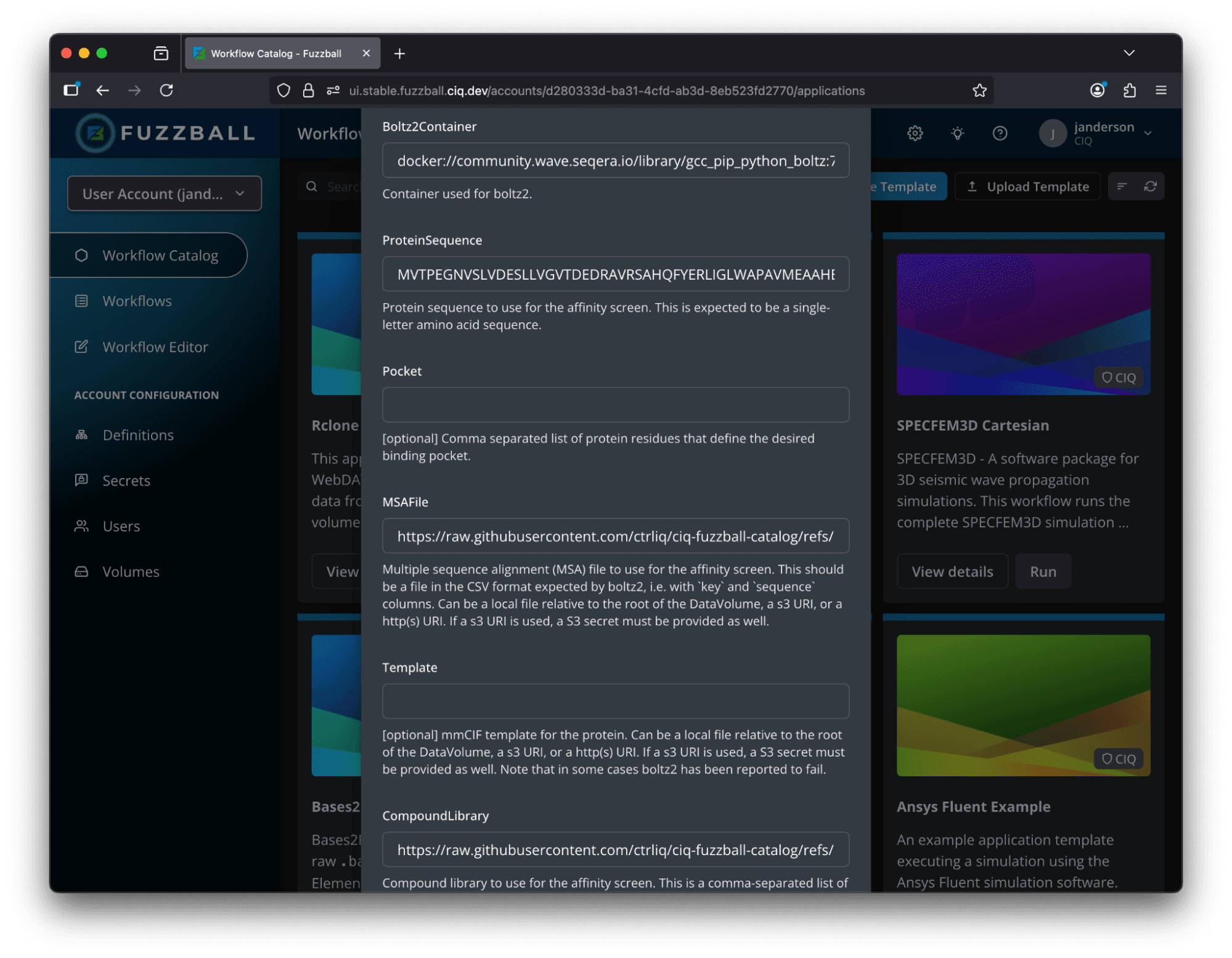Open Secrets sidebar item
Screen dimensions: 1232x958
[x=126, y=481]
